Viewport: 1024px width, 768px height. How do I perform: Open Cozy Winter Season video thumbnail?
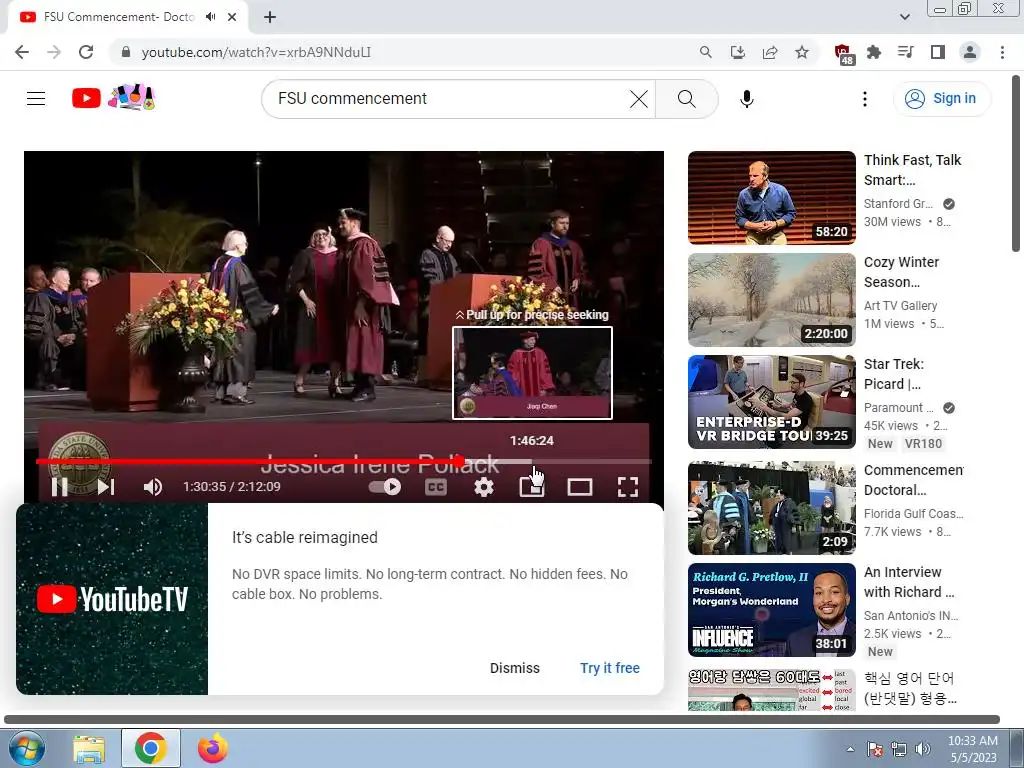point(772,300)
